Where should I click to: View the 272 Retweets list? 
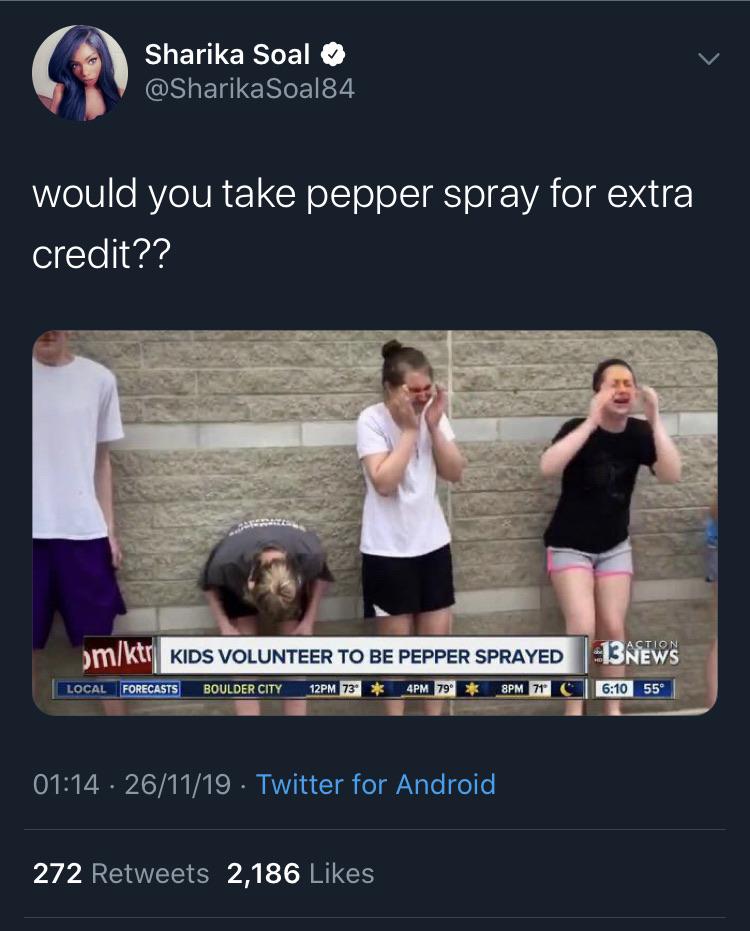121,873
